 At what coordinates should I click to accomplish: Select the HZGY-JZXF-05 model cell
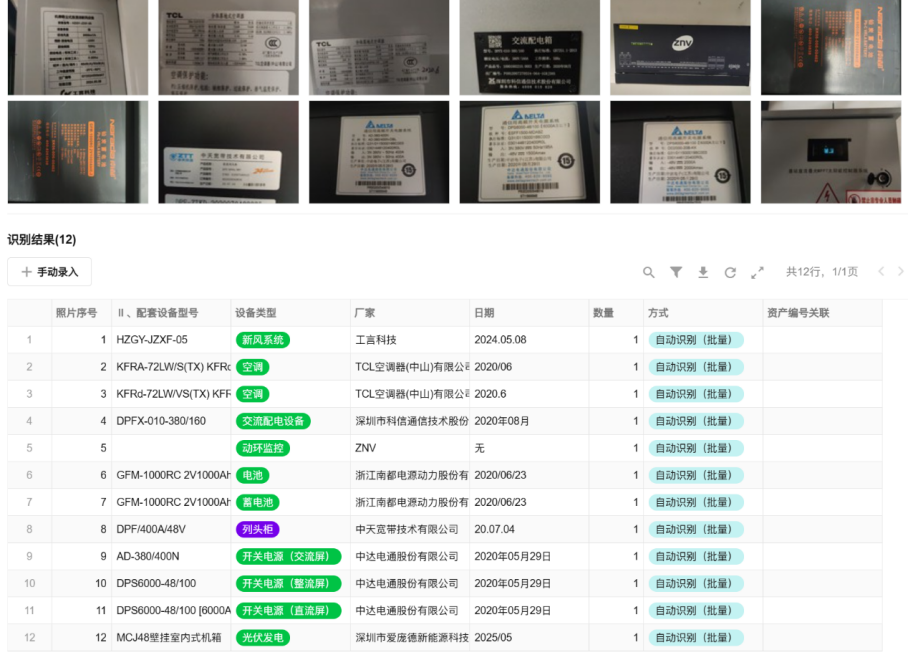coord(152,340)
